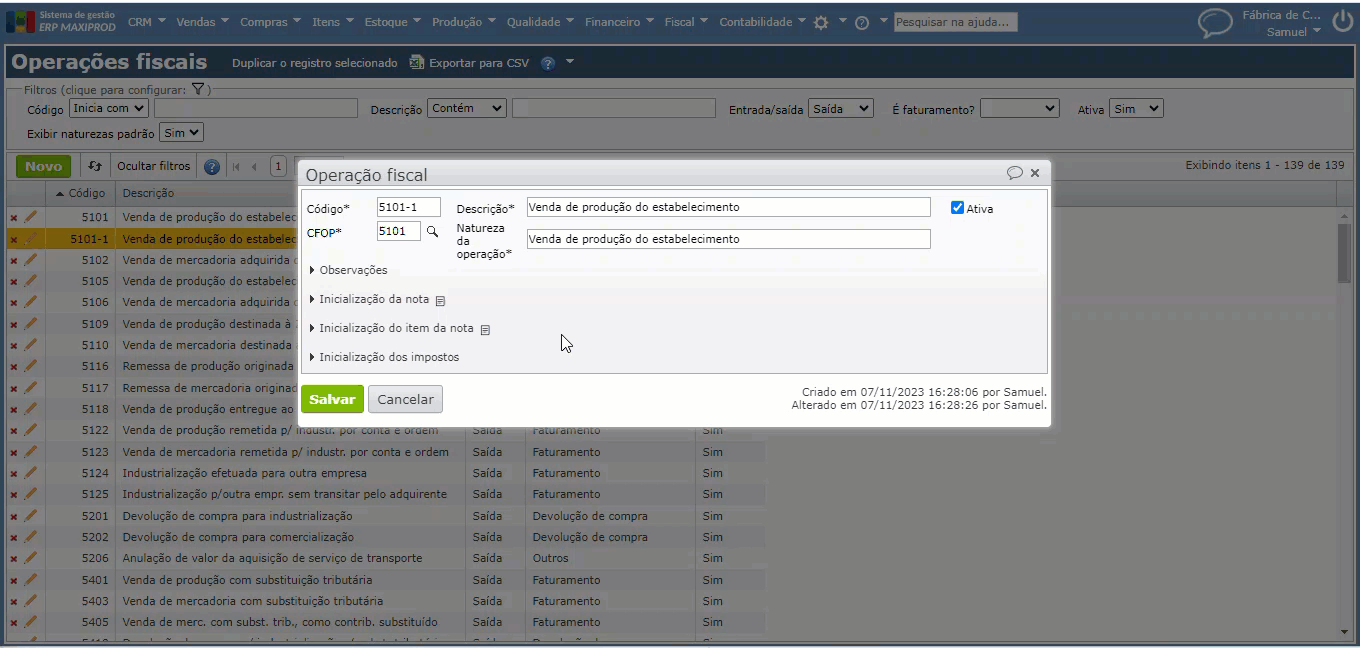Click the CFOP magnifier lookup icon

(432, 231)
